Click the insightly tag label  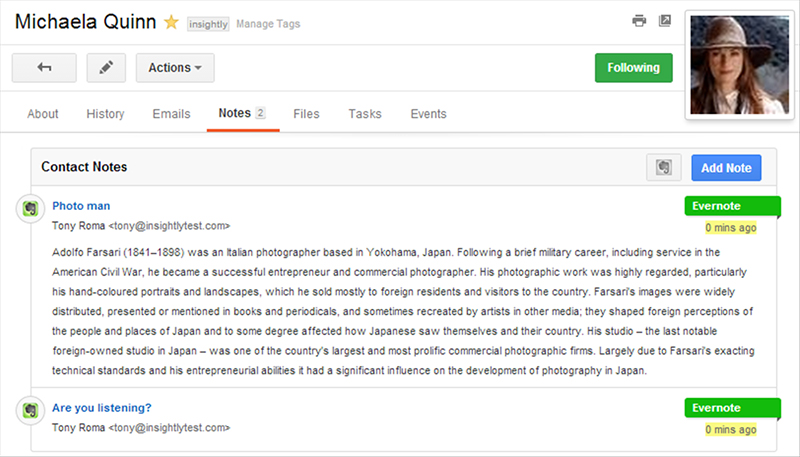click(207, 23)
